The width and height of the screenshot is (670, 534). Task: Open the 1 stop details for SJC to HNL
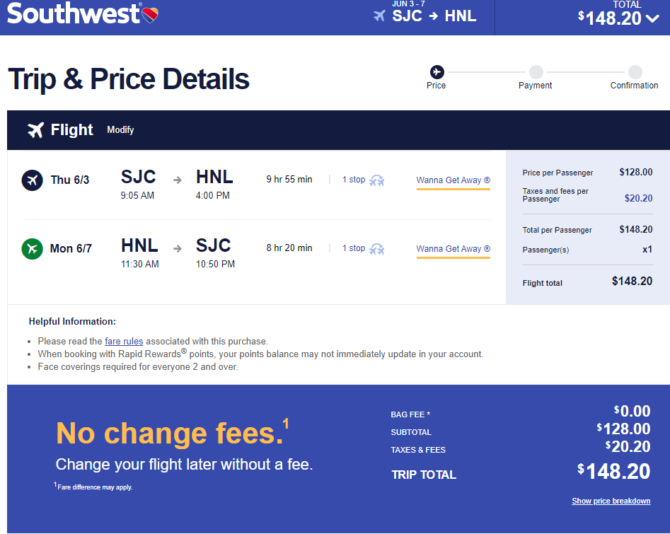[x=353, y=179]
